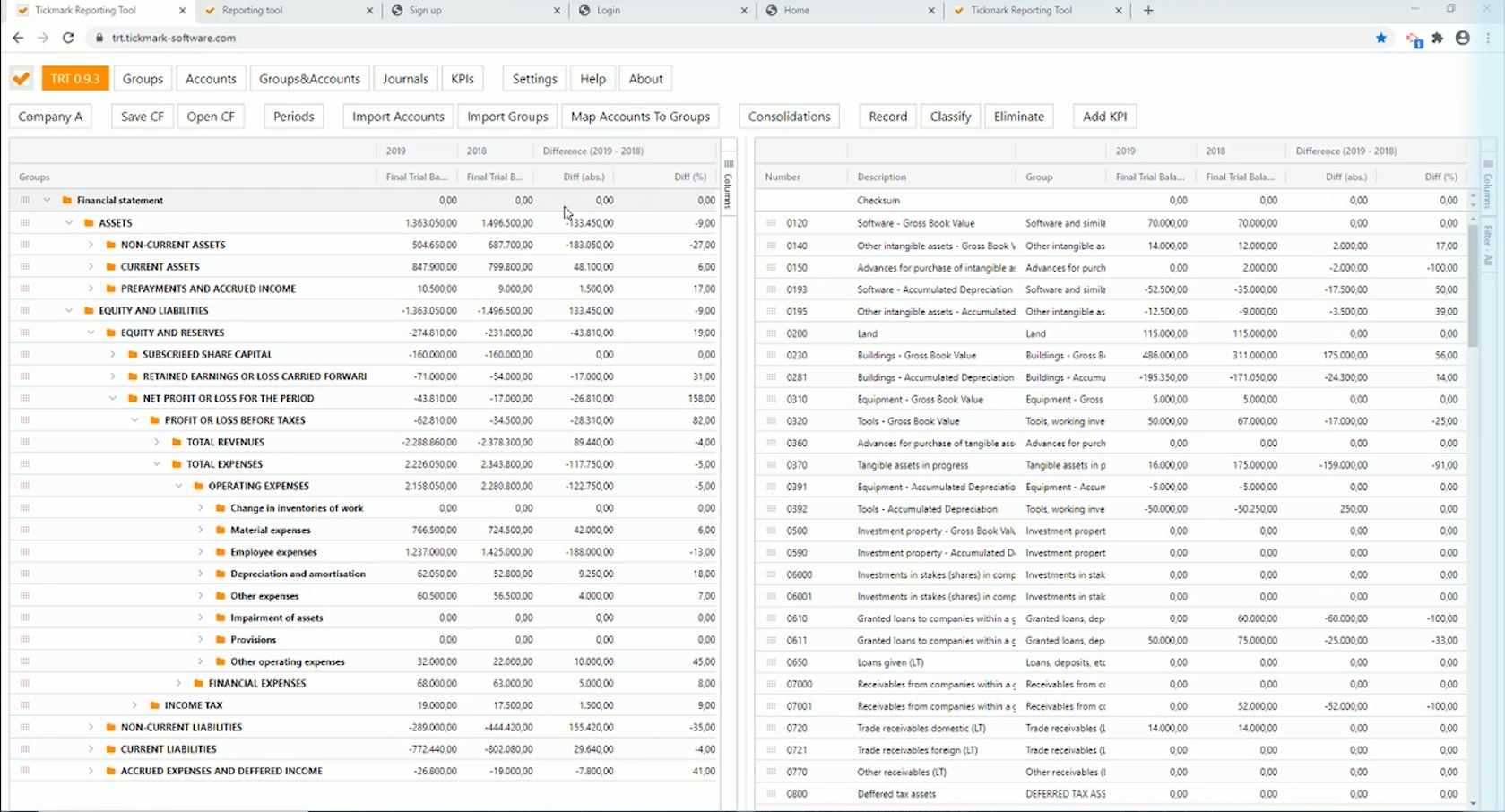The image size is (1505, 812).
Task: Click the Add KPI button
Action: click(1105, 117)
